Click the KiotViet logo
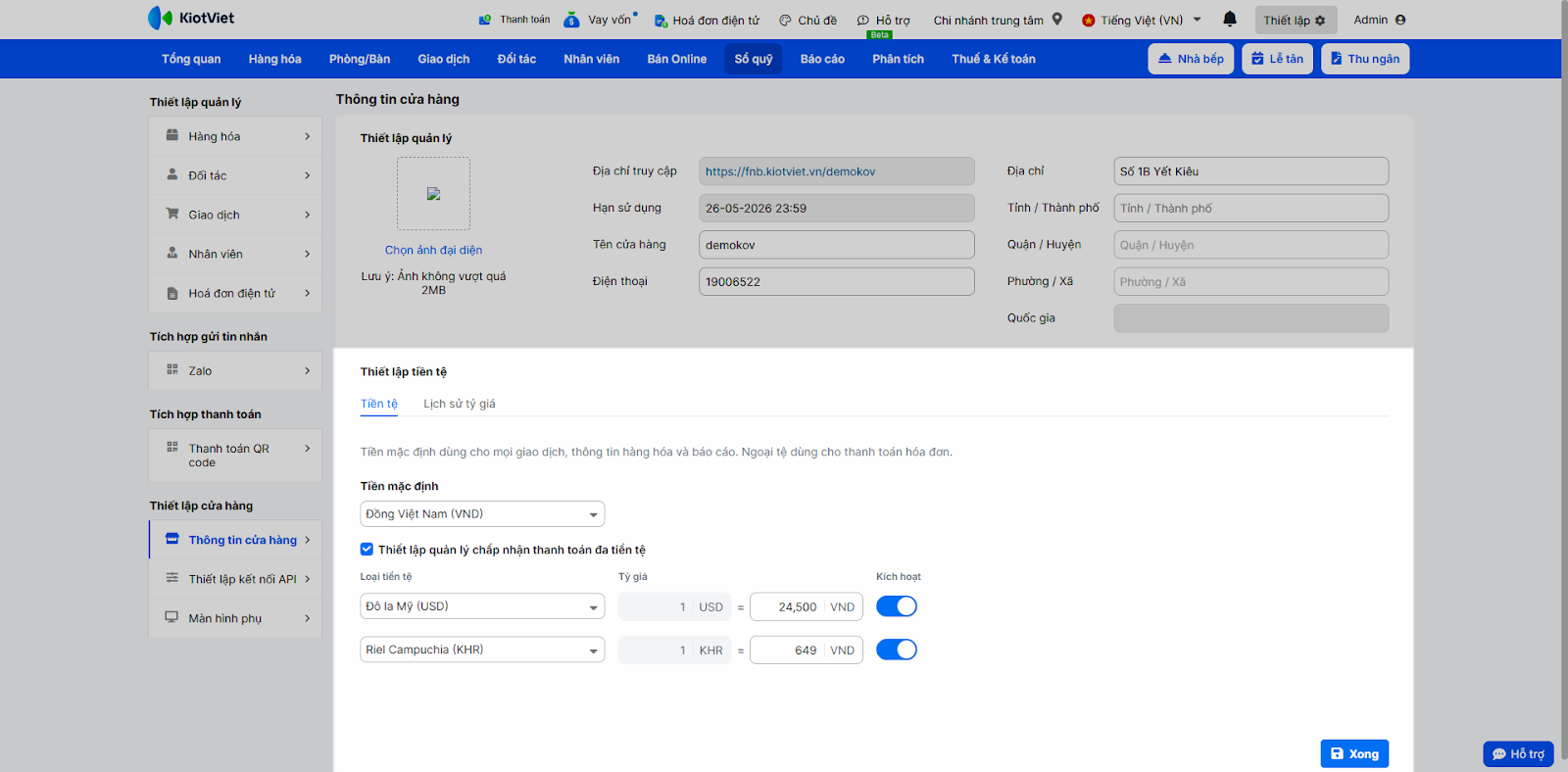The width and height of the screenshot is (1568, 772). click(191, 19)
